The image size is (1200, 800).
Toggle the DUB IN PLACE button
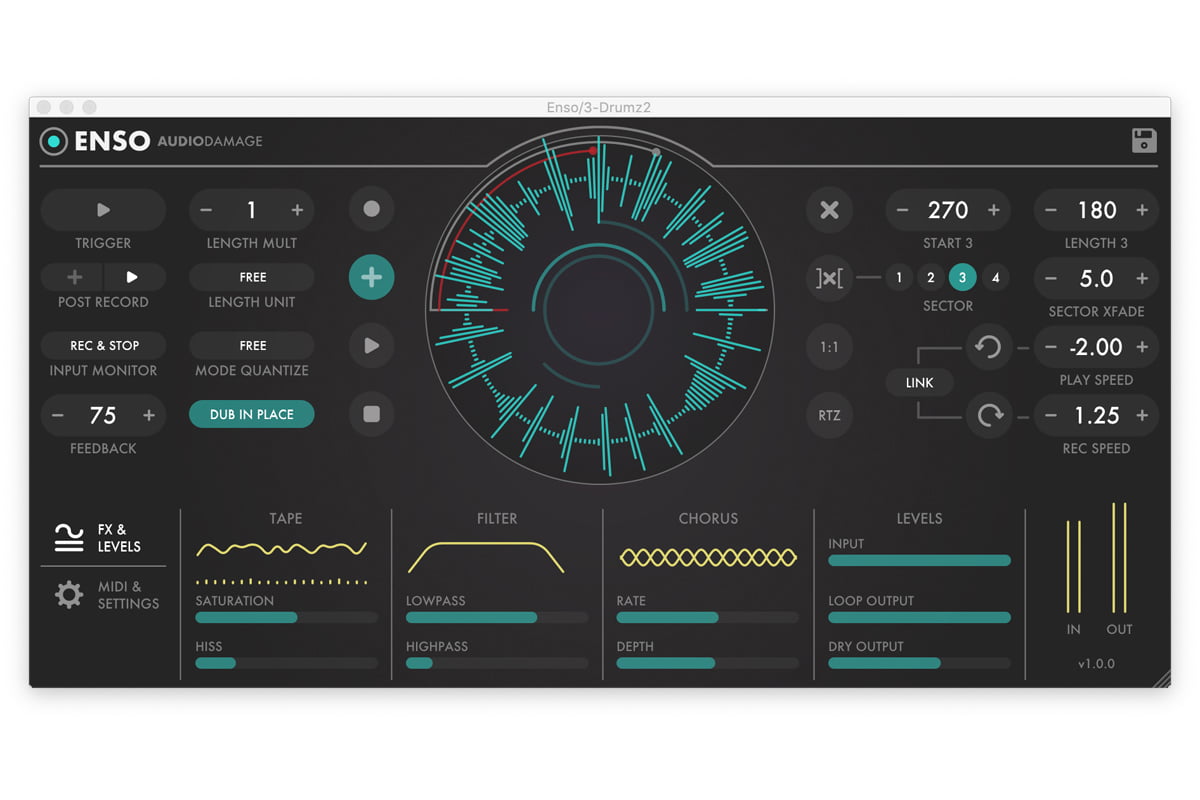pos(252,414)
